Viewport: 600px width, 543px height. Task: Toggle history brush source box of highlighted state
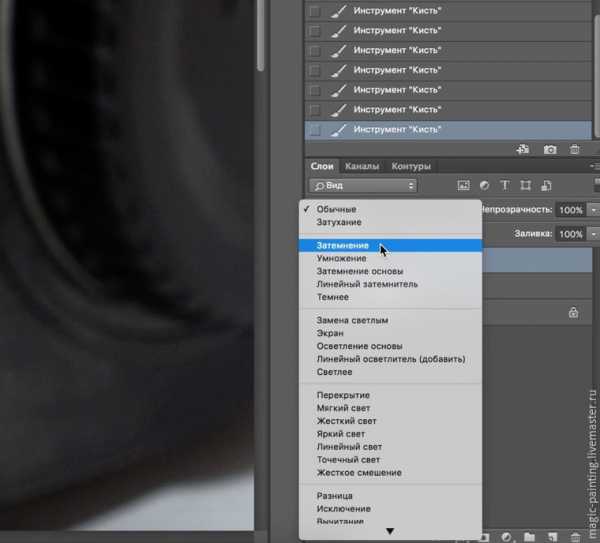click(315, 130)
